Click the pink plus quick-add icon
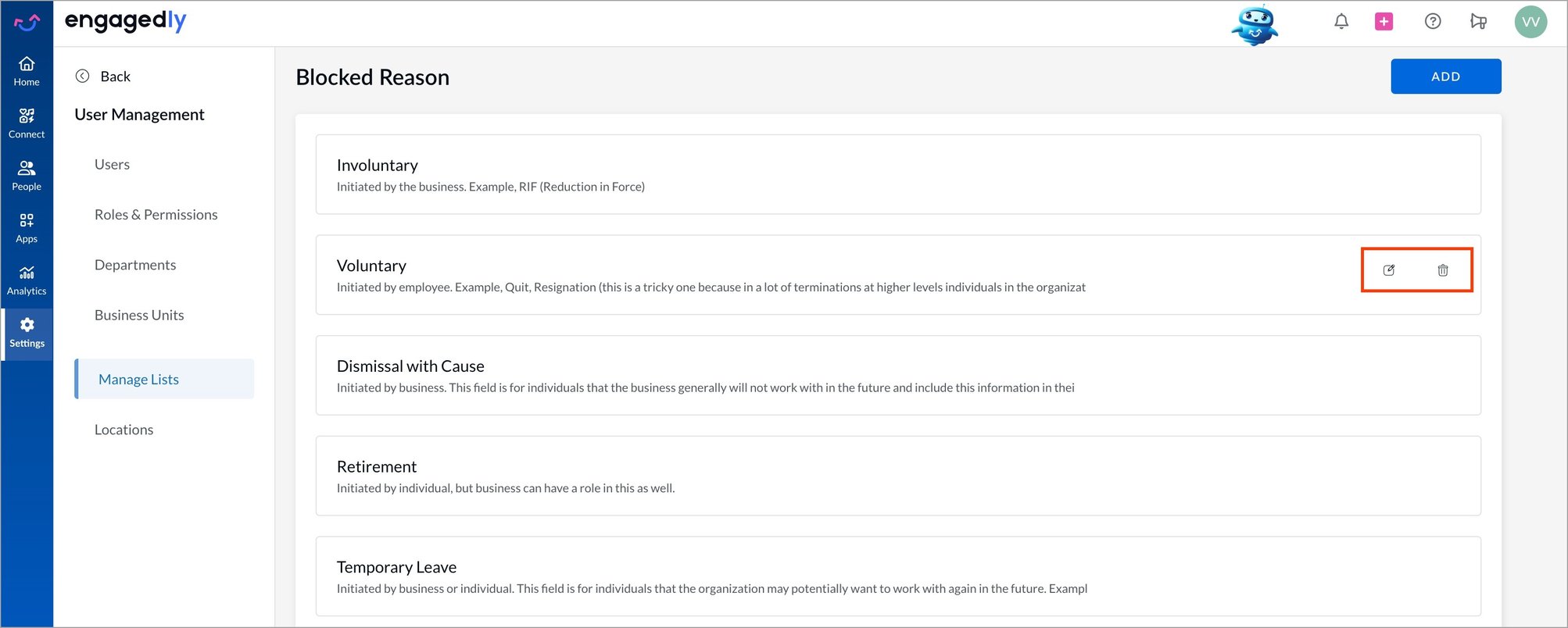The image size is (1568, 628). [1384, 22]
